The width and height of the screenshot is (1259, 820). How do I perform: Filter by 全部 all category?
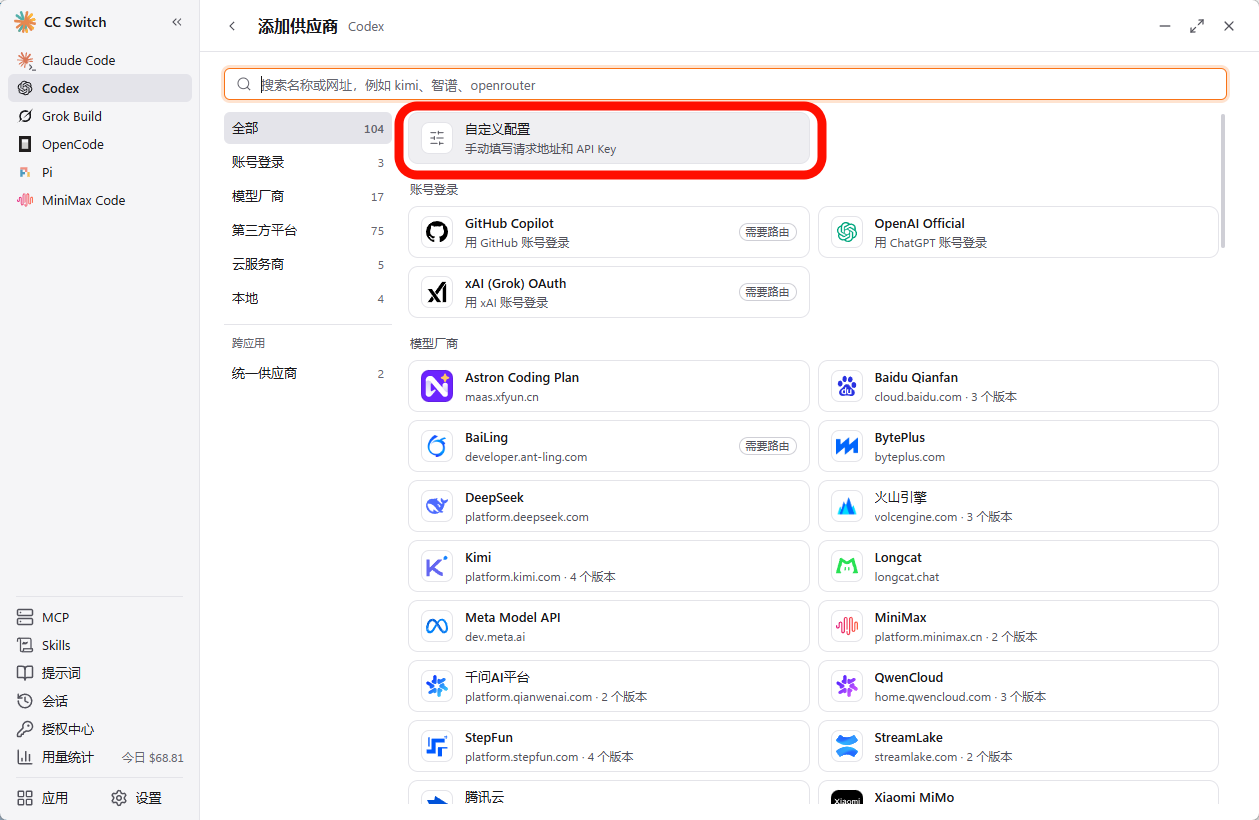pyautogui.click(x=308, y=128)
